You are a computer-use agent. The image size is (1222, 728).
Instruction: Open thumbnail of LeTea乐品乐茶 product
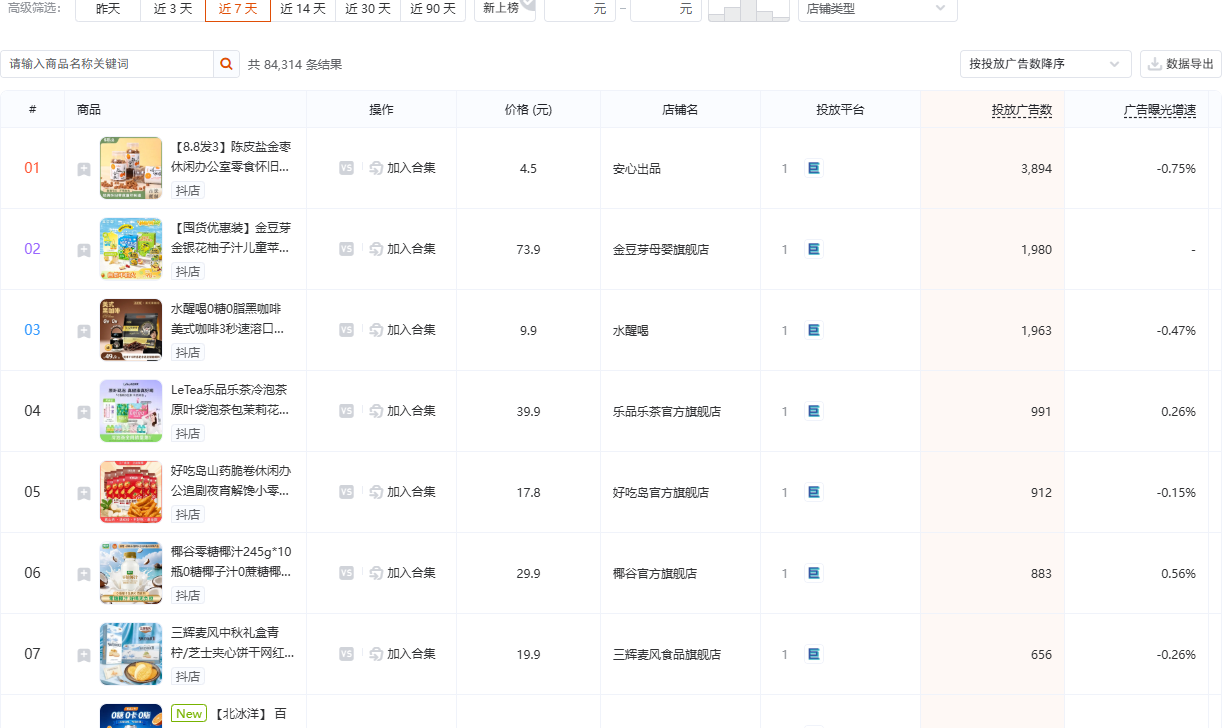131,411
